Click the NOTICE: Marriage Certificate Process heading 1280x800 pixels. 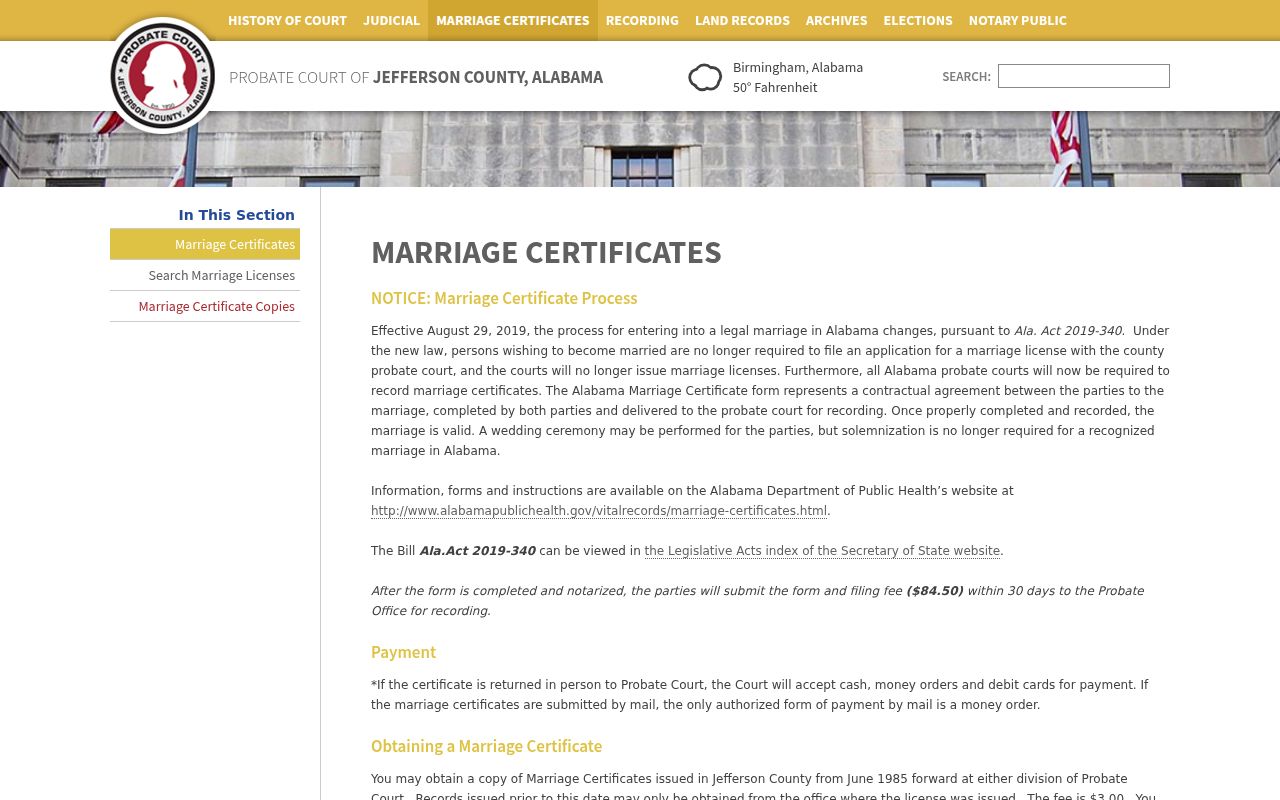point(504,298)
